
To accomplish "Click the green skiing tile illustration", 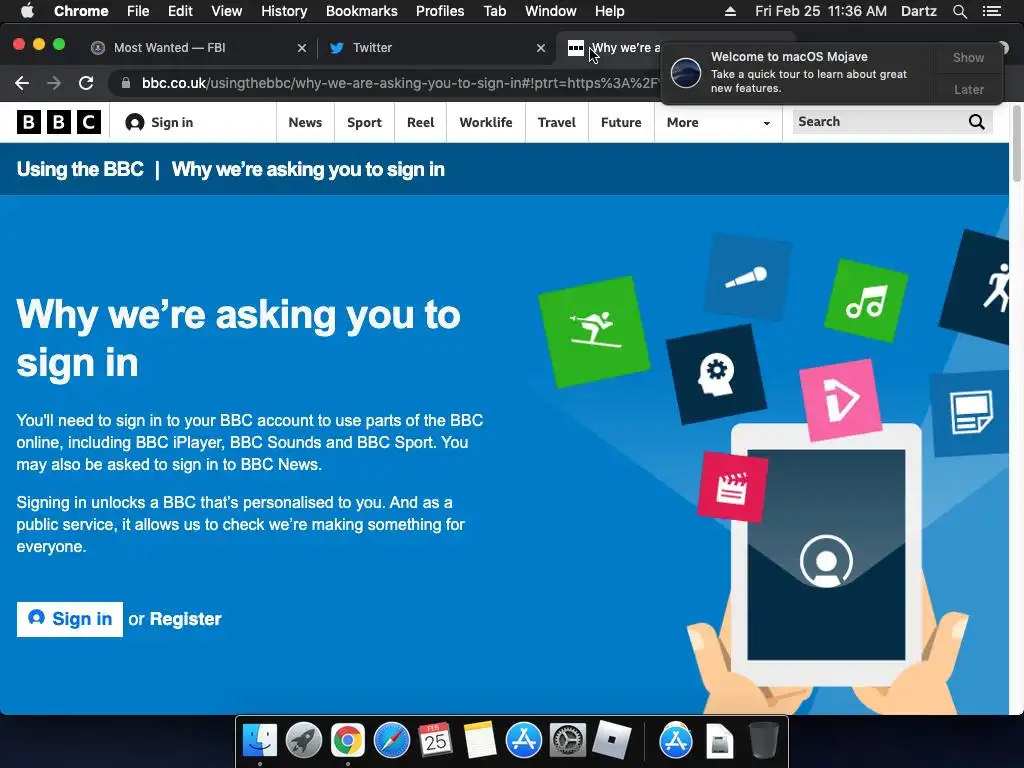I will point(594,331).
